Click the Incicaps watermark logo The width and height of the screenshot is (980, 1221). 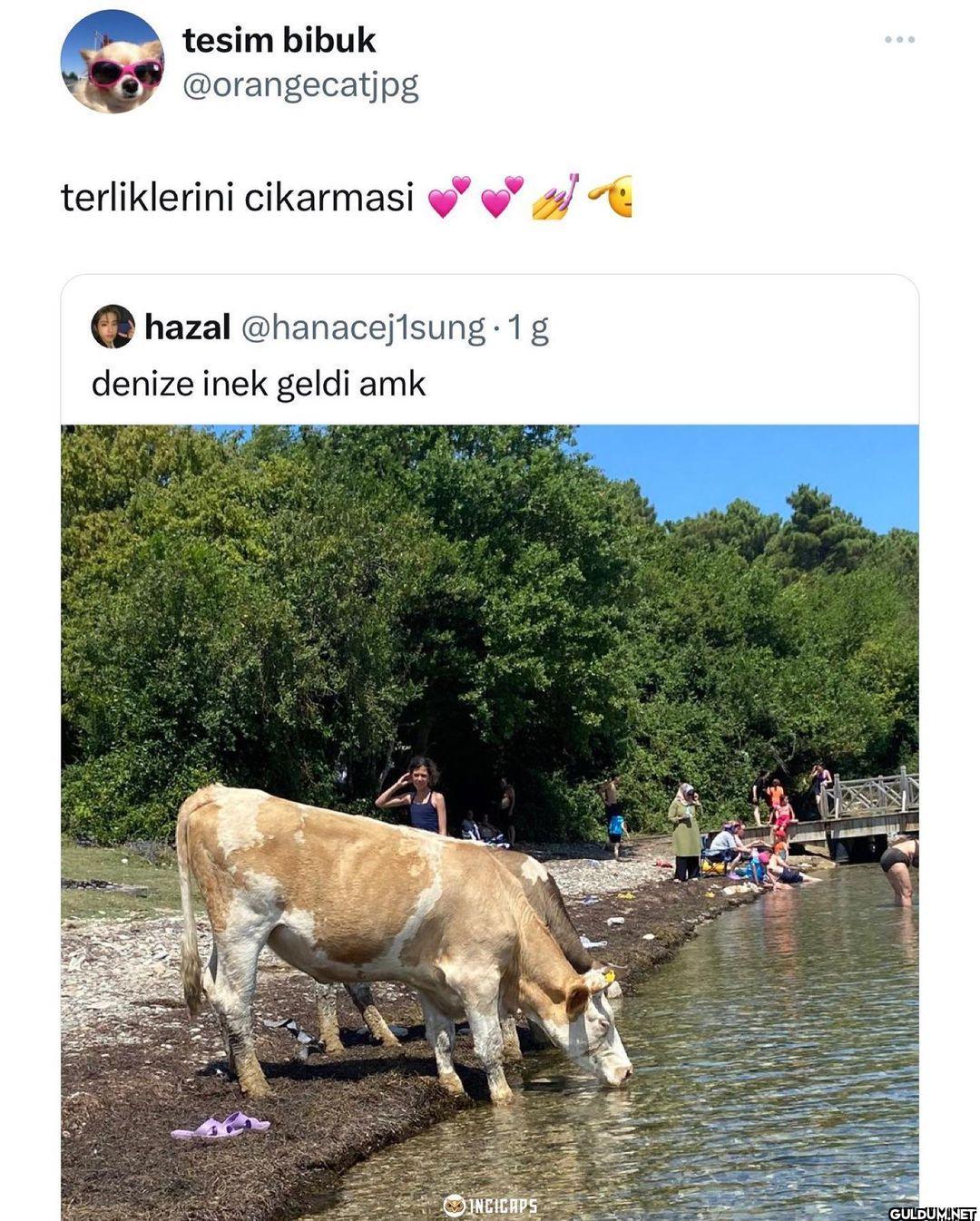(x=491, y=1206)
